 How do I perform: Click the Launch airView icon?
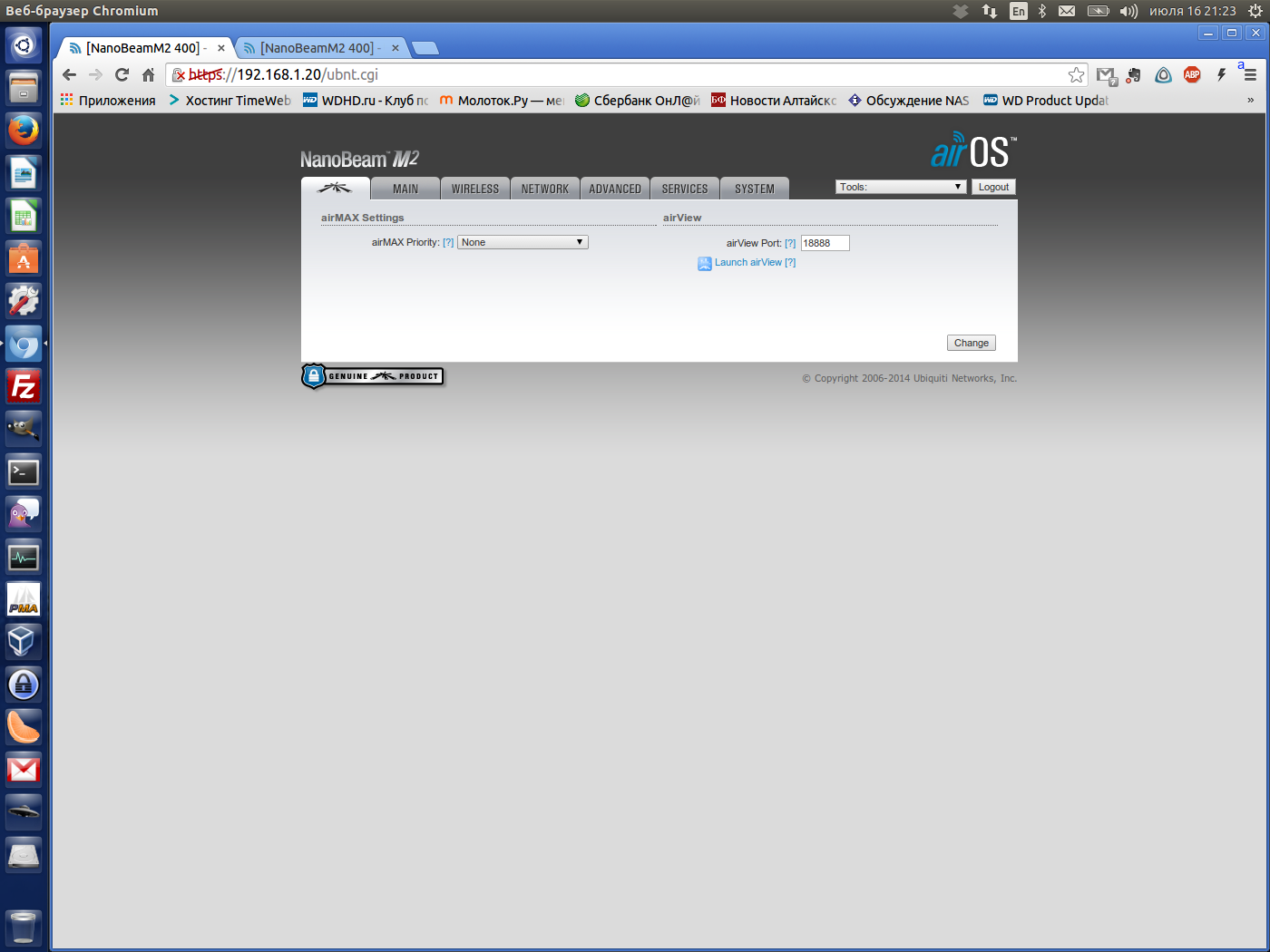705,263
